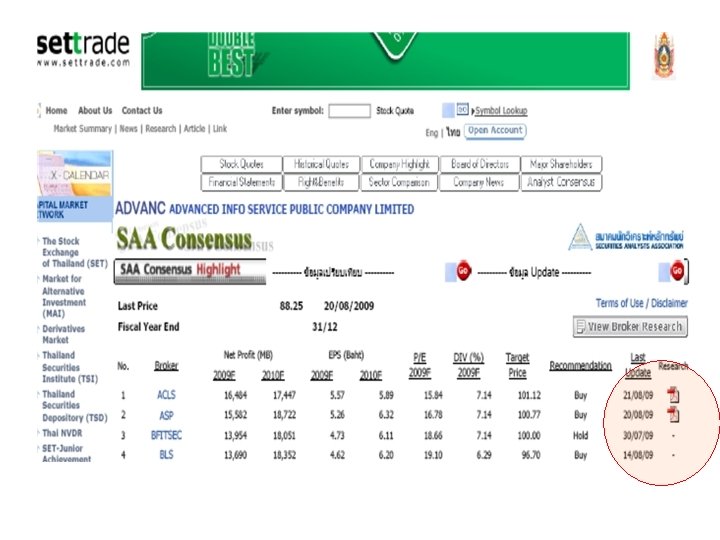Viewport: 720px width, 540px height.
Task: Click the Enter symbol input field
Action: 349,111
